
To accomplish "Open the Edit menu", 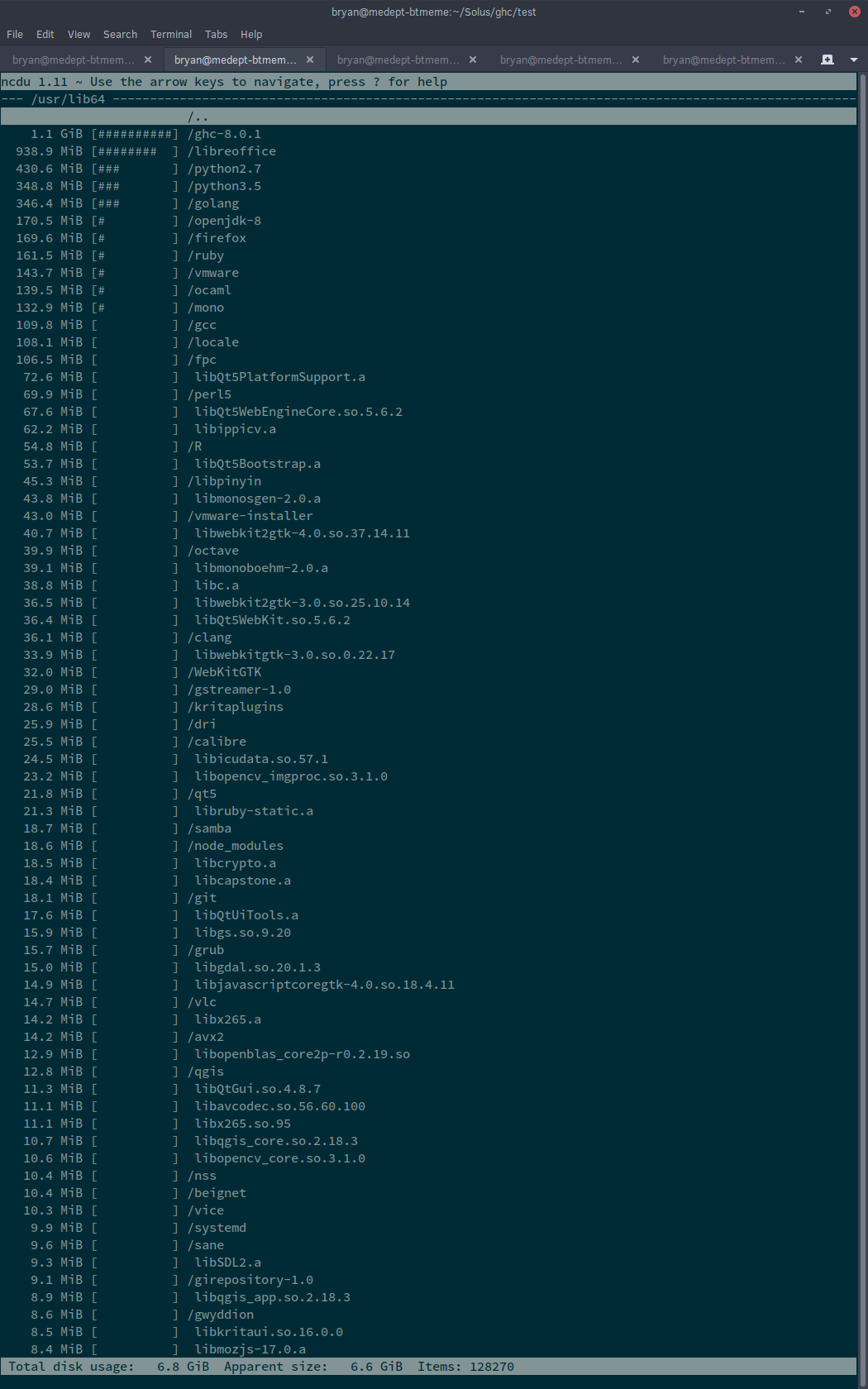I will [x=45, y=35].
